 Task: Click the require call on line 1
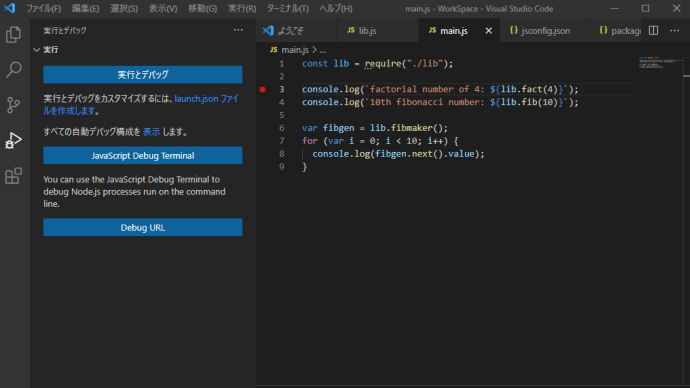click(383, 64)
